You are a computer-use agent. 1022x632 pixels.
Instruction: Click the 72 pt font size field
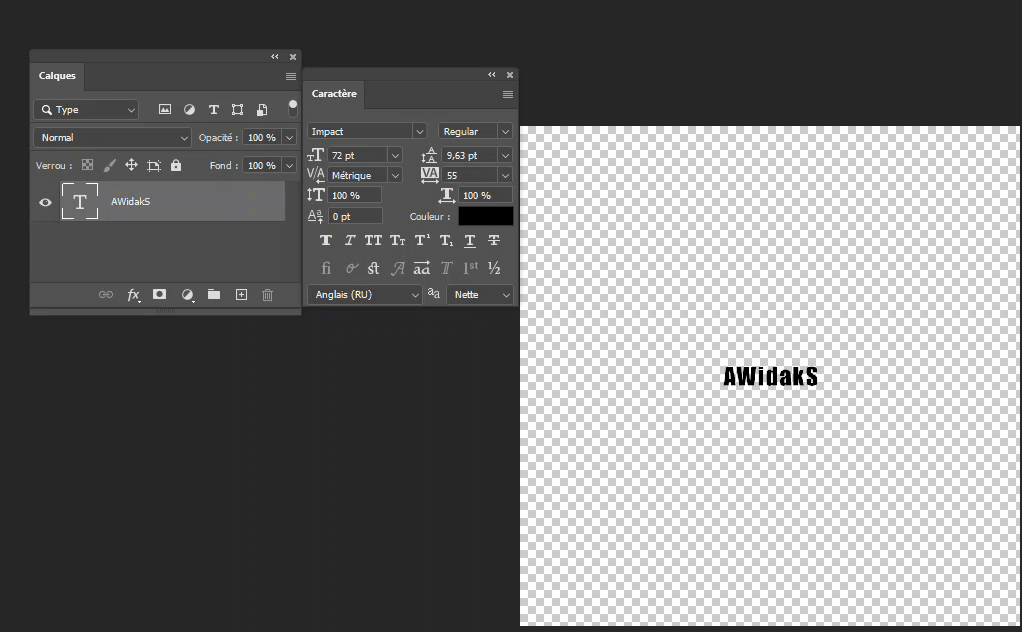[x=356, y=156]
